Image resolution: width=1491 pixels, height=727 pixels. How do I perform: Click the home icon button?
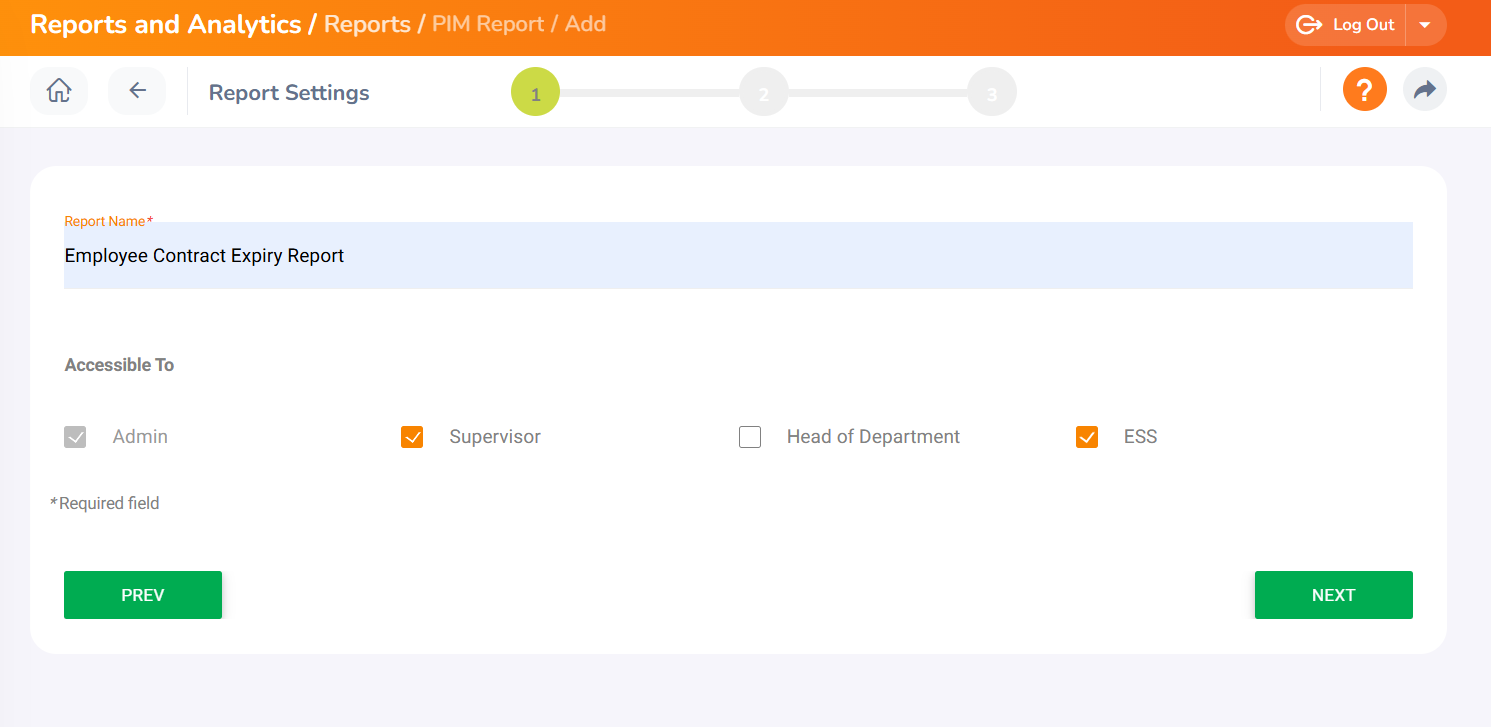(59, 91)
